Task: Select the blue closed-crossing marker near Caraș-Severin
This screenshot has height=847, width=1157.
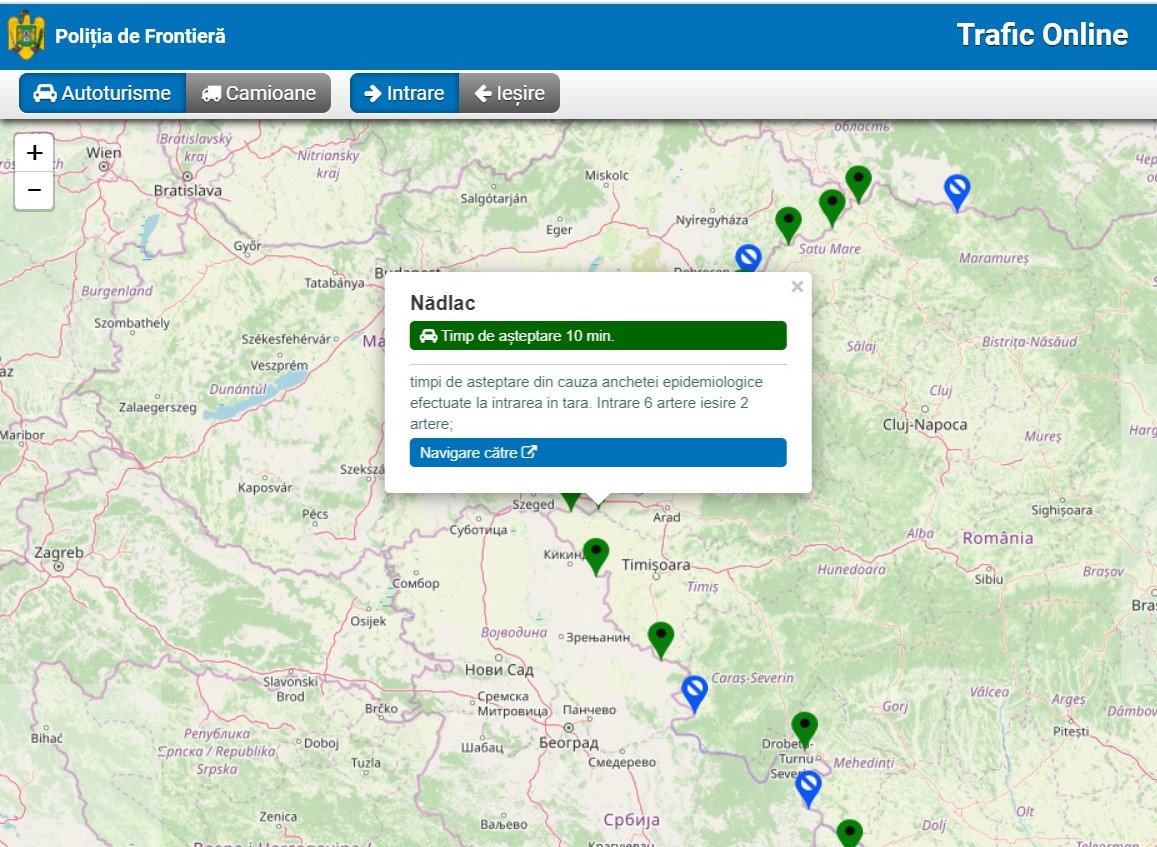Action: tap(694, 692)
